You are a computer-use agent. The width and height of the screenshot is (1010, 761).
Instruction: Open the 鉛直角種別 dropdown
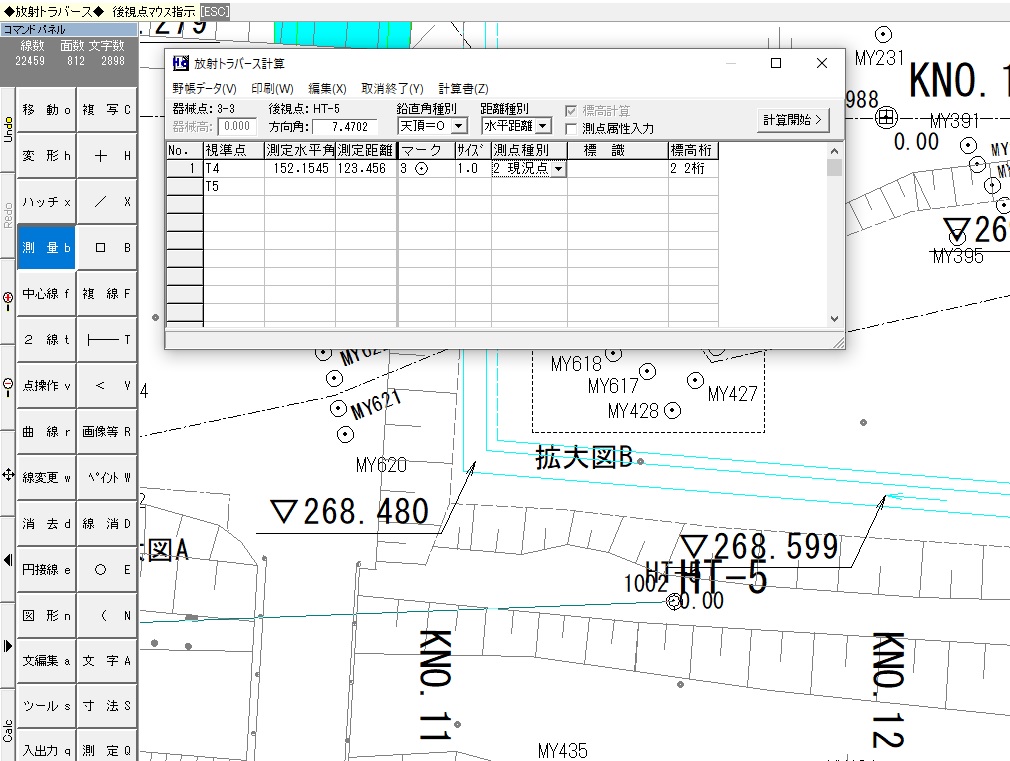pyautogui.click(x=458, y=126)
